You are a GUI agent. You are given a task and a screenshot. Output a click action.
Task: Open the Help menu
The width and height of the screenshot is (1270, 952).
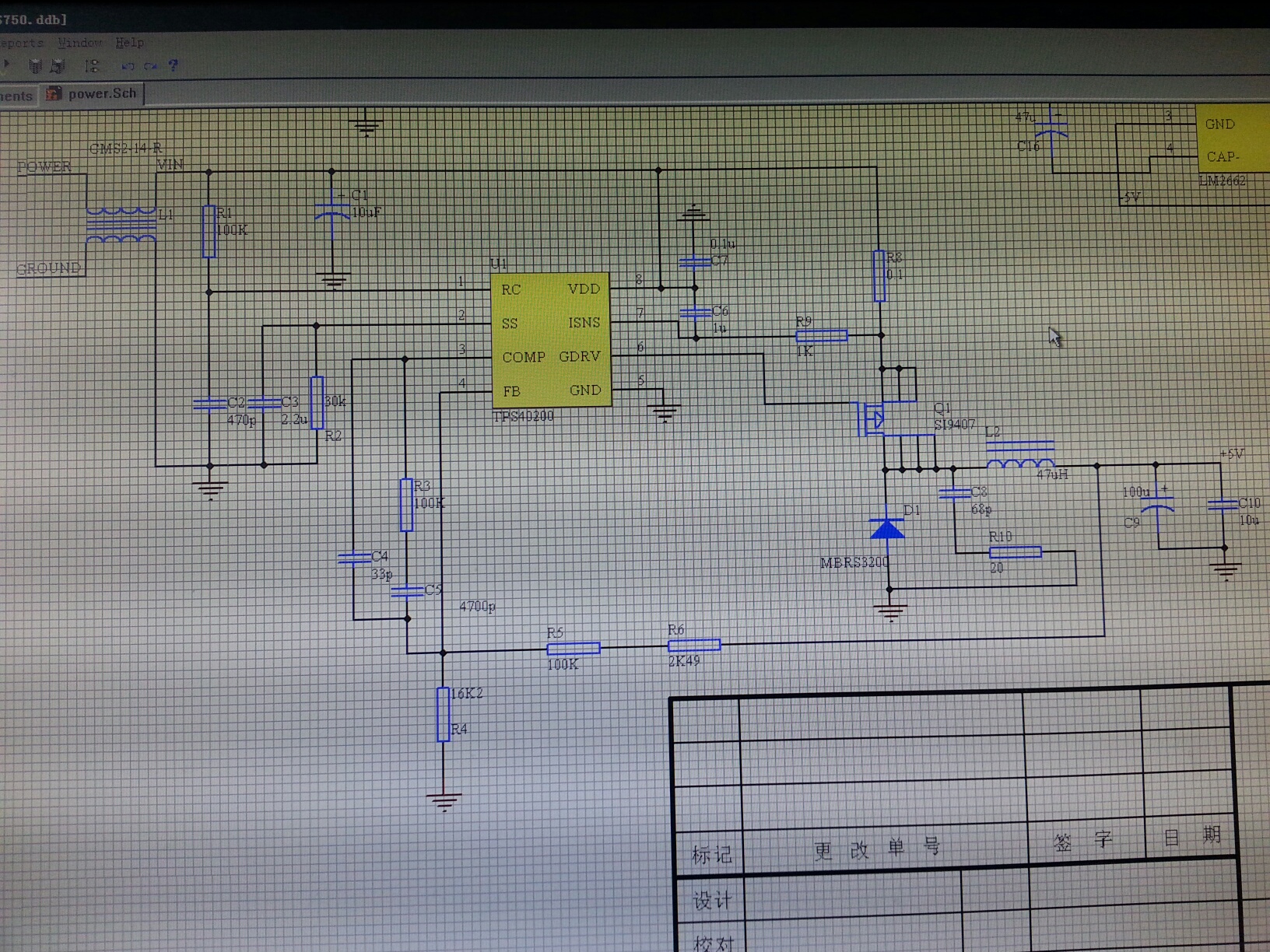click(x=130, y=43)
